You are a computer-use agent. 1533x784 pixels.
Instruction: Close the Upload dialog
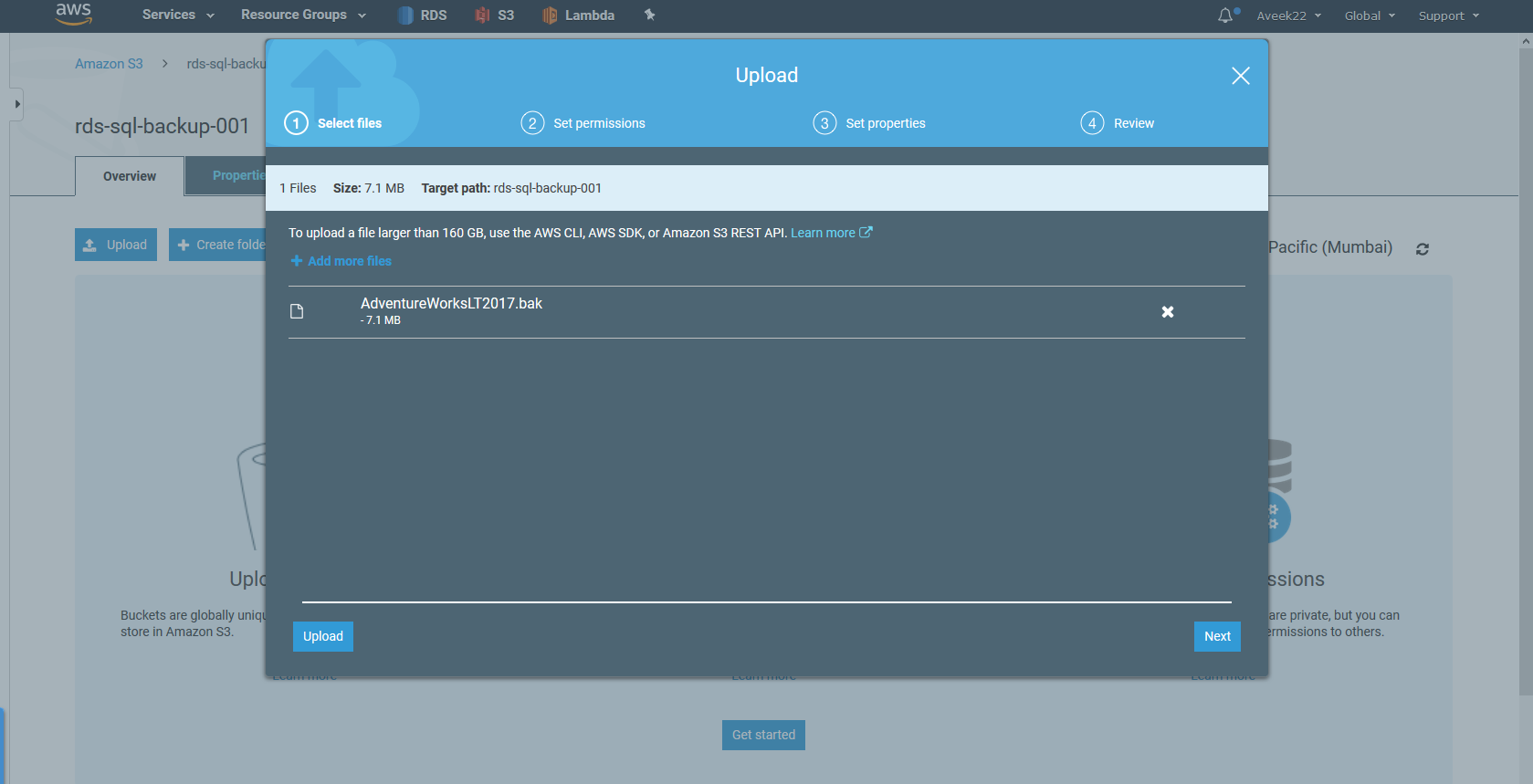pyautogui.click(x=1240, y=76)
